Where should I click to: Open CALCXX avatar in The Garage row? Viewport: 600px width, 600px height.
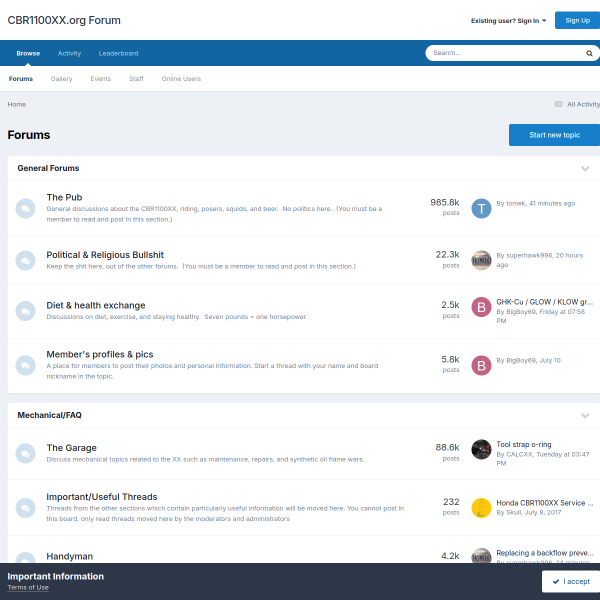point(481,449)
